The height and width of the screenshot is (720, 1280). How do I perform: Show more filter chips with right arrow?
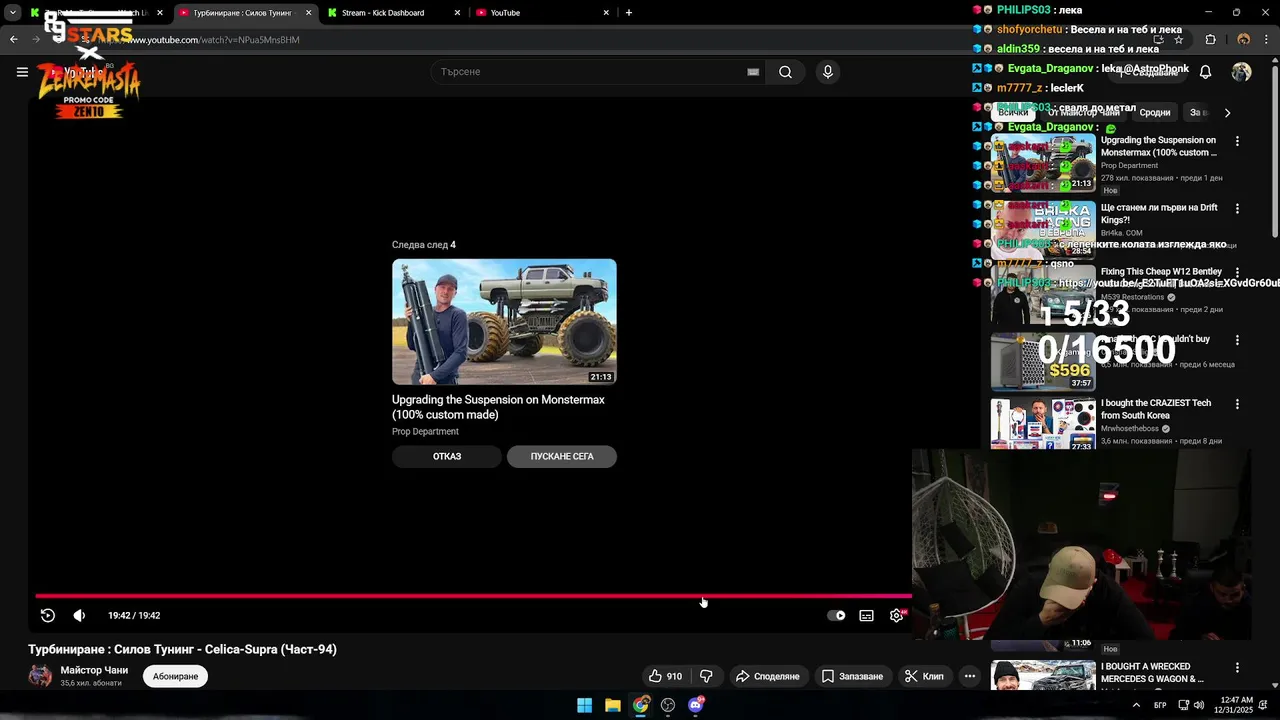[x=1227, y=113]
